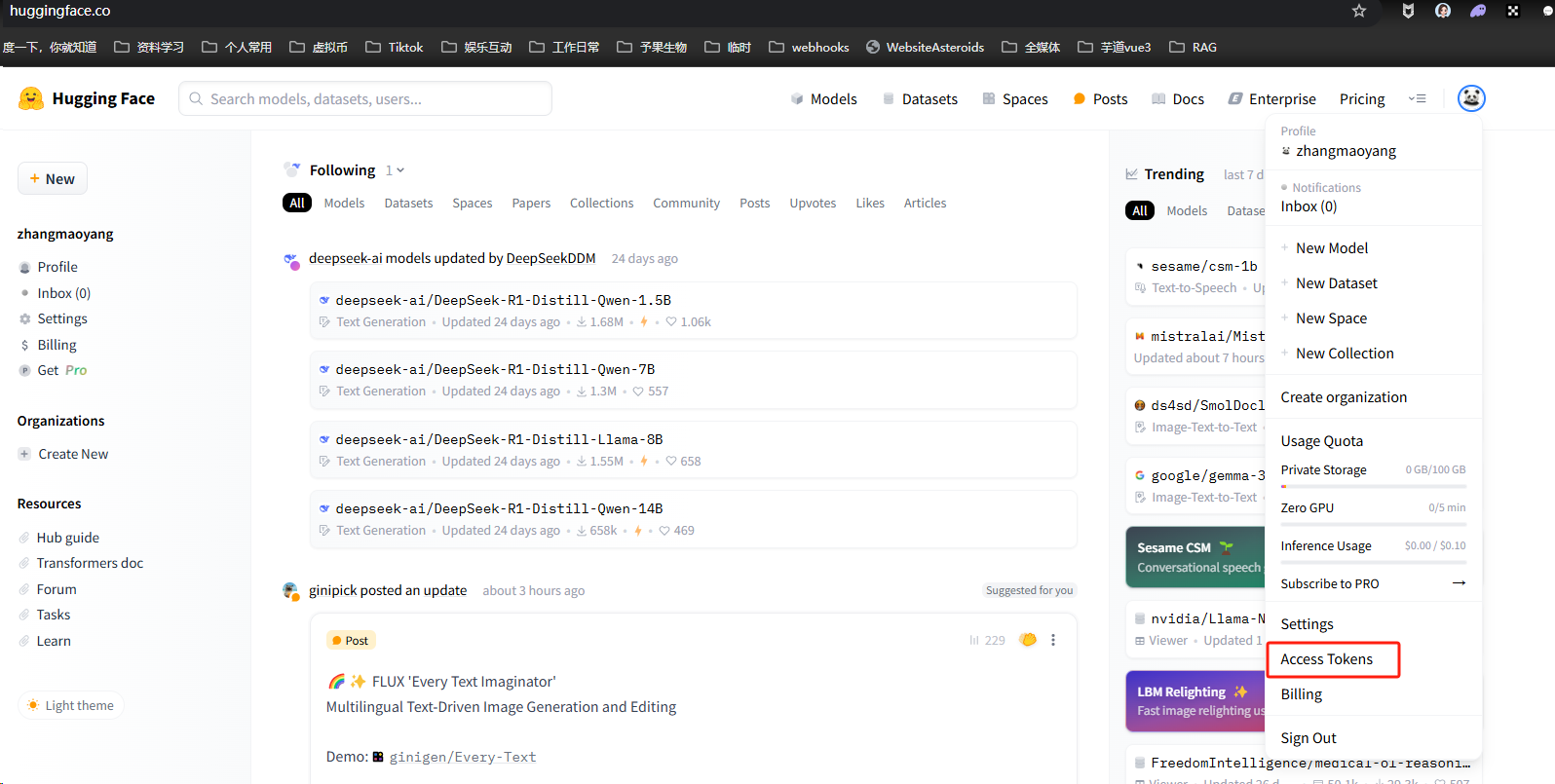Open sidebar Billing with dollar icon
This screenshot has width=1555, height=784.
(x=47, y=345)
